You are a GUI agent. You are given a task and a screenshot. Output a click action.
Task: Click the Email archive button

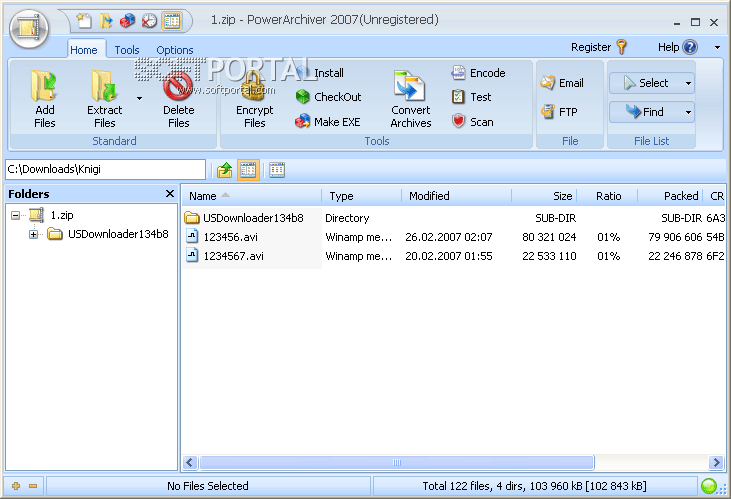click(562, 83)
